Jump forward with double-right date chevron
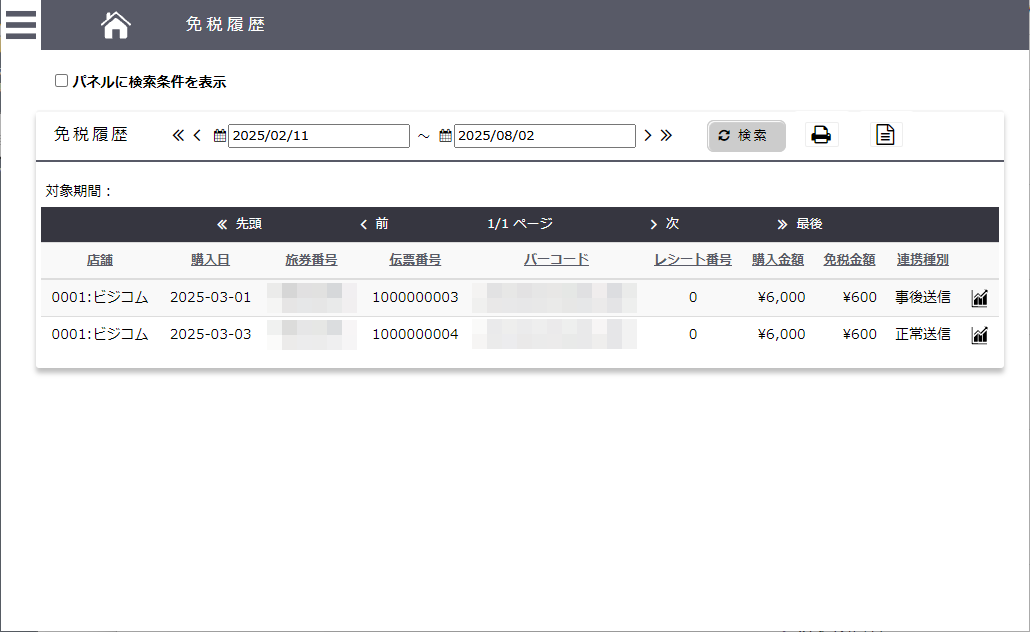 (x=666, y=135)
